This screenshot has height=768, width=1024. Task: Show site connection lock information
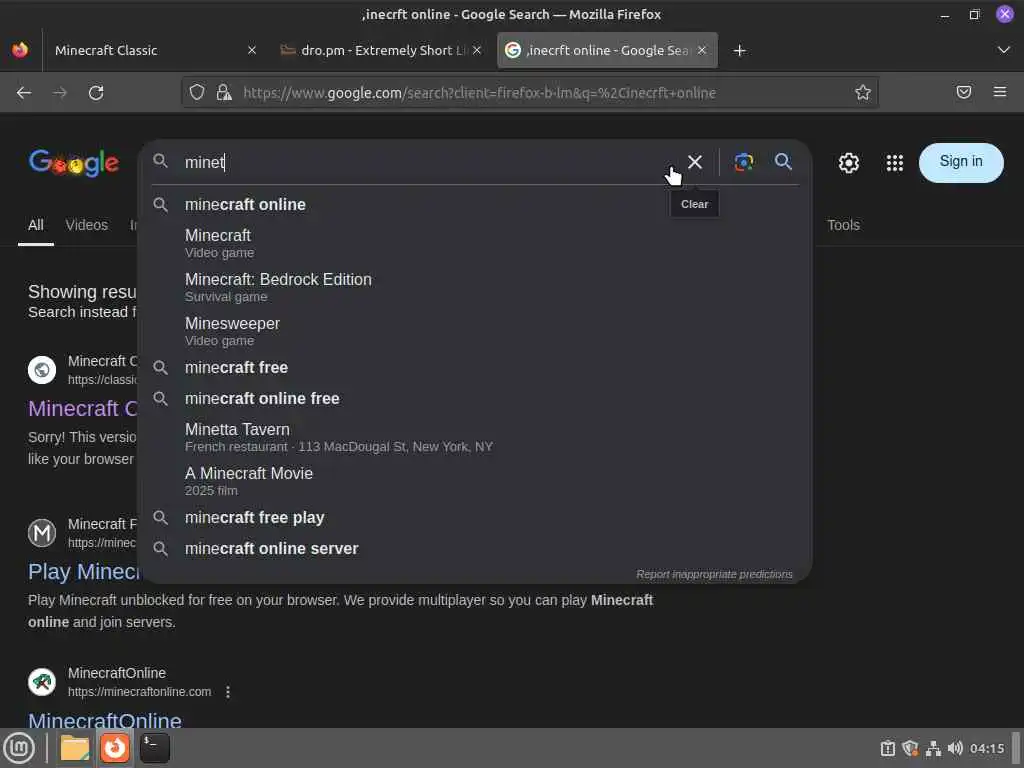click(x=224, y=93)
